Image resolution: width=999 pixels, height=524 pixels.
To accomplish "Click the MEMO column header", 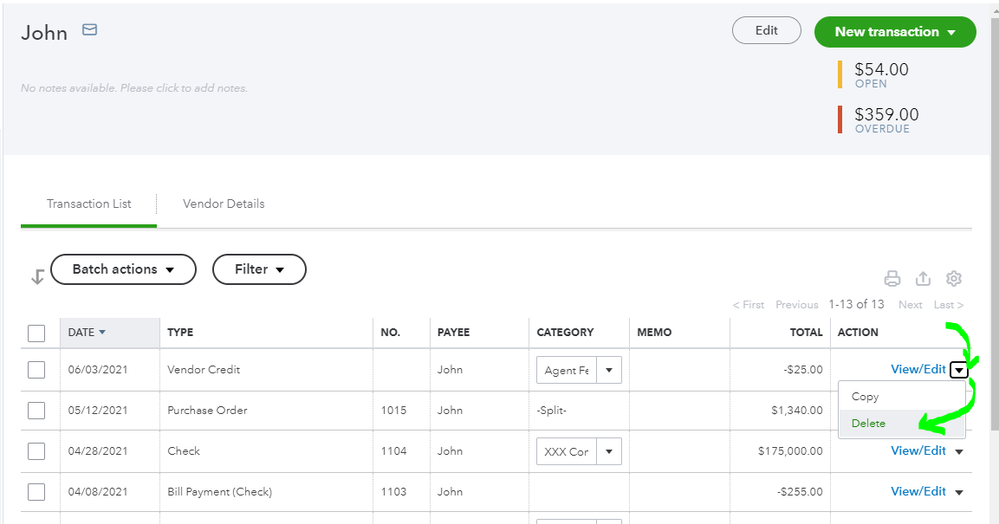I will (654, 332).
